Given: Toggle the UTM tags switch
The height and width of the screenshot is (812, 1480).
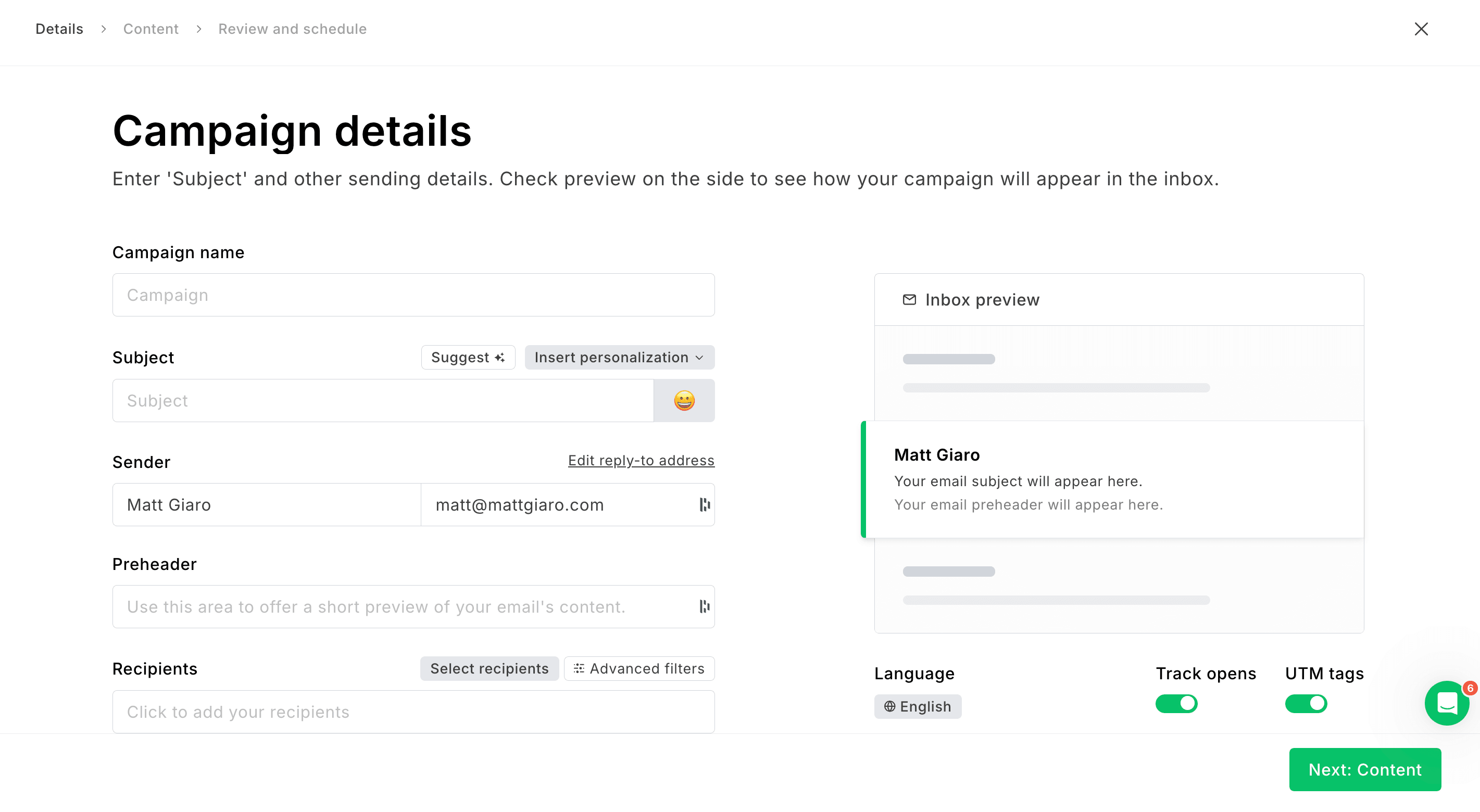Looking at the screenshot, I should 1306,703.
